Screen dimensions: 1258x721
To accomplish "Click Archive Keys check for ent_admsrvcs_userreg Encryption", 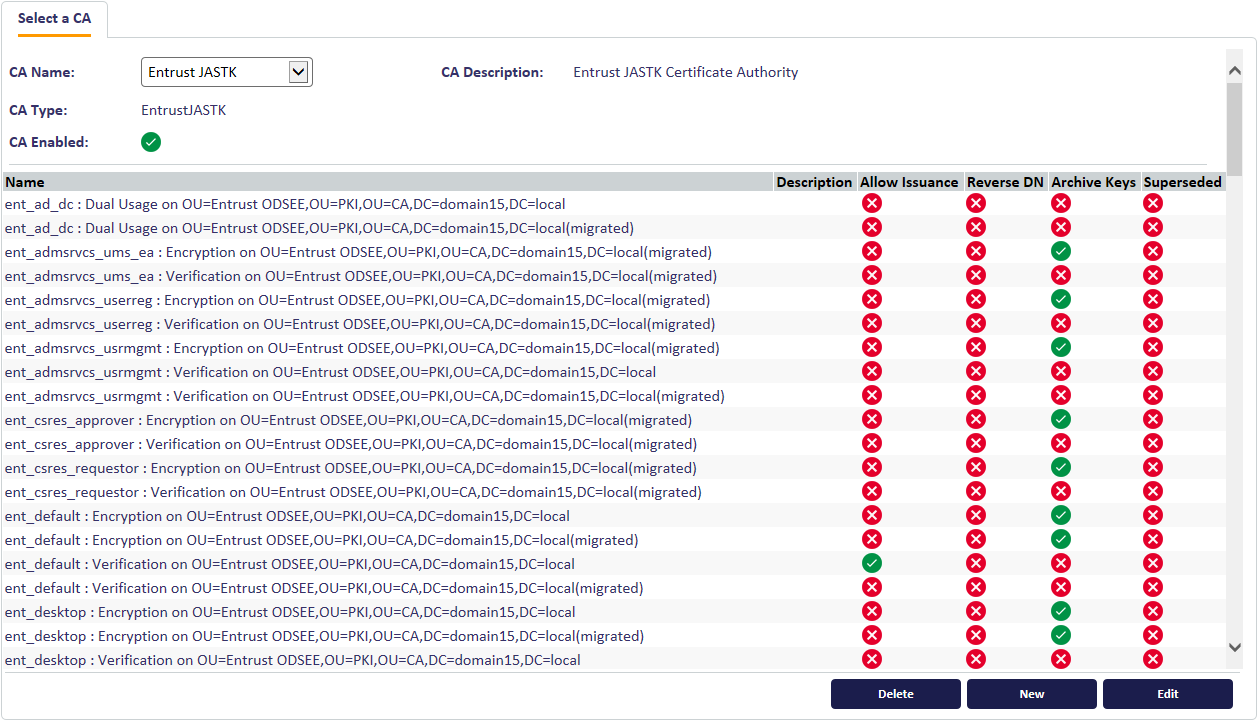I will pyautogui.click(x=1061, y=299).
